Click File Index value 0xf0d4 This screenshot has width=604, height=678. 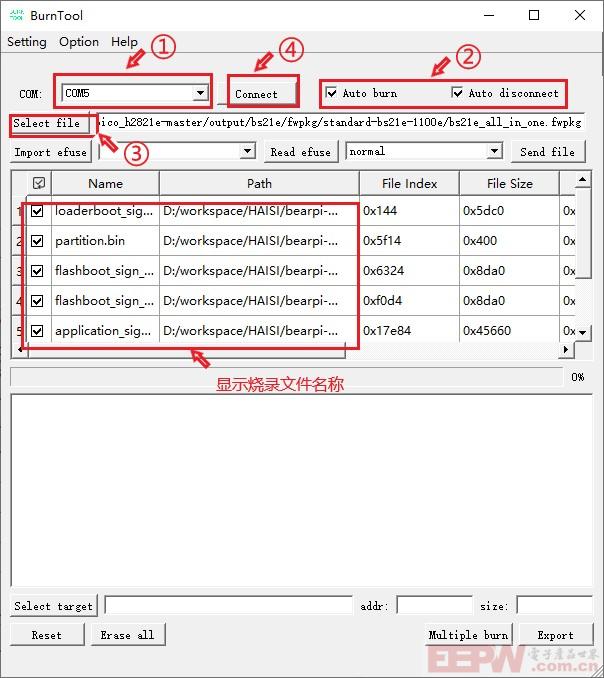383,301
